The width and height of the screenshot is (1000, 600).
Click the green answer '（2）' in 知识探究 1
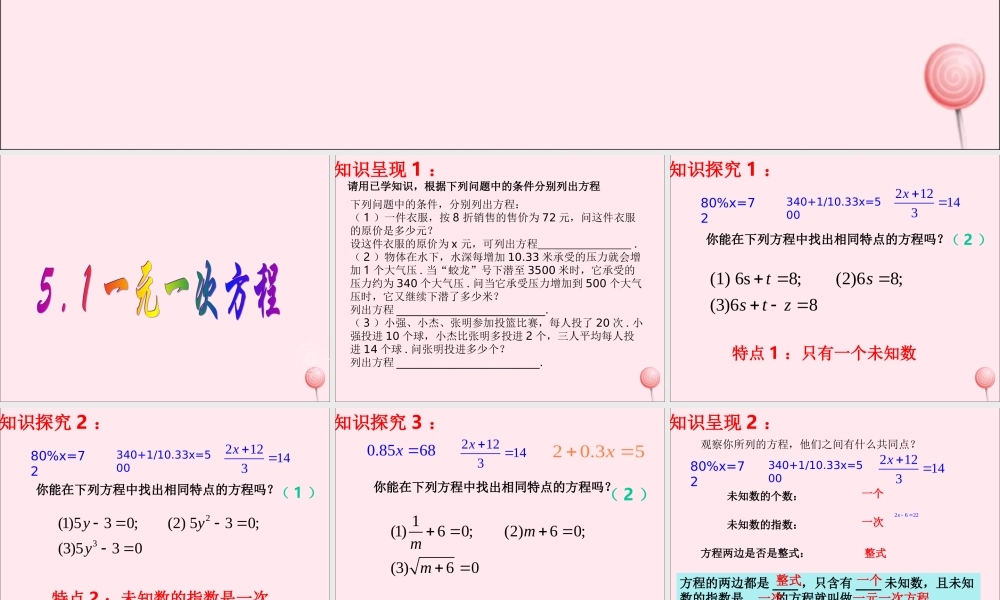968,239
